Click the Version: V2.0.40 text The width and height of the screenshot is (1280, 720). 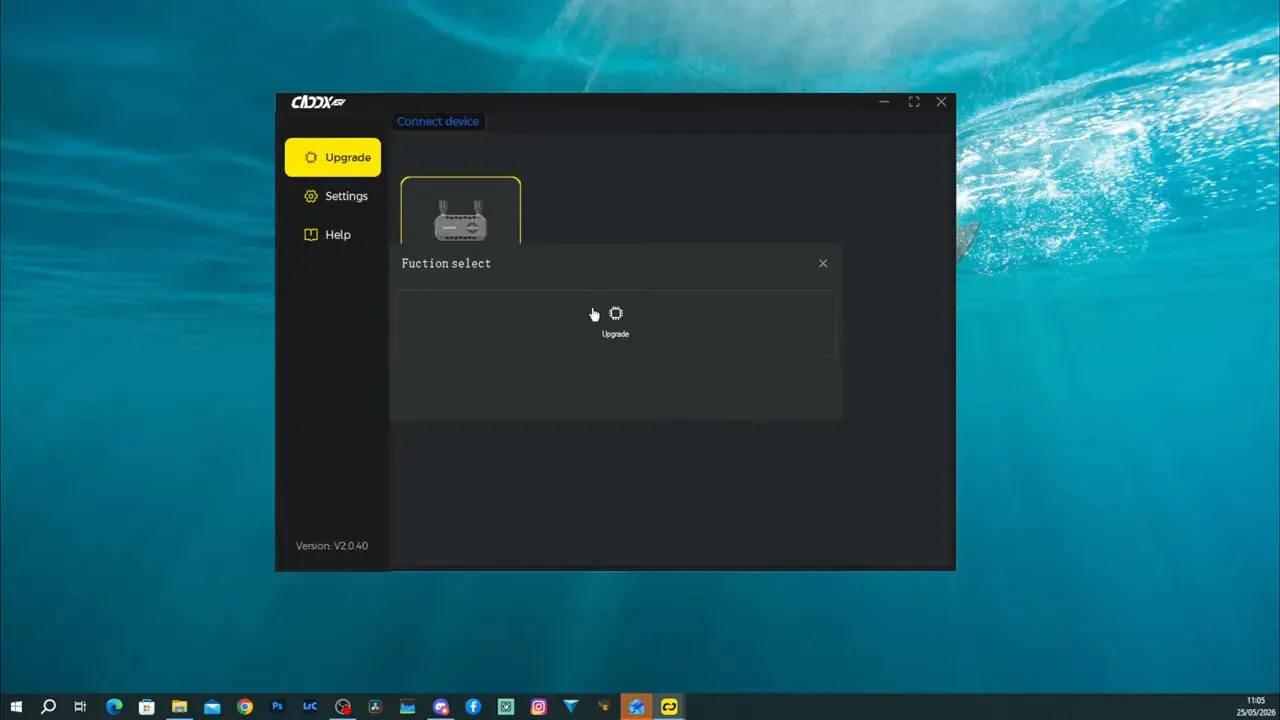click(x=332, y=546)
